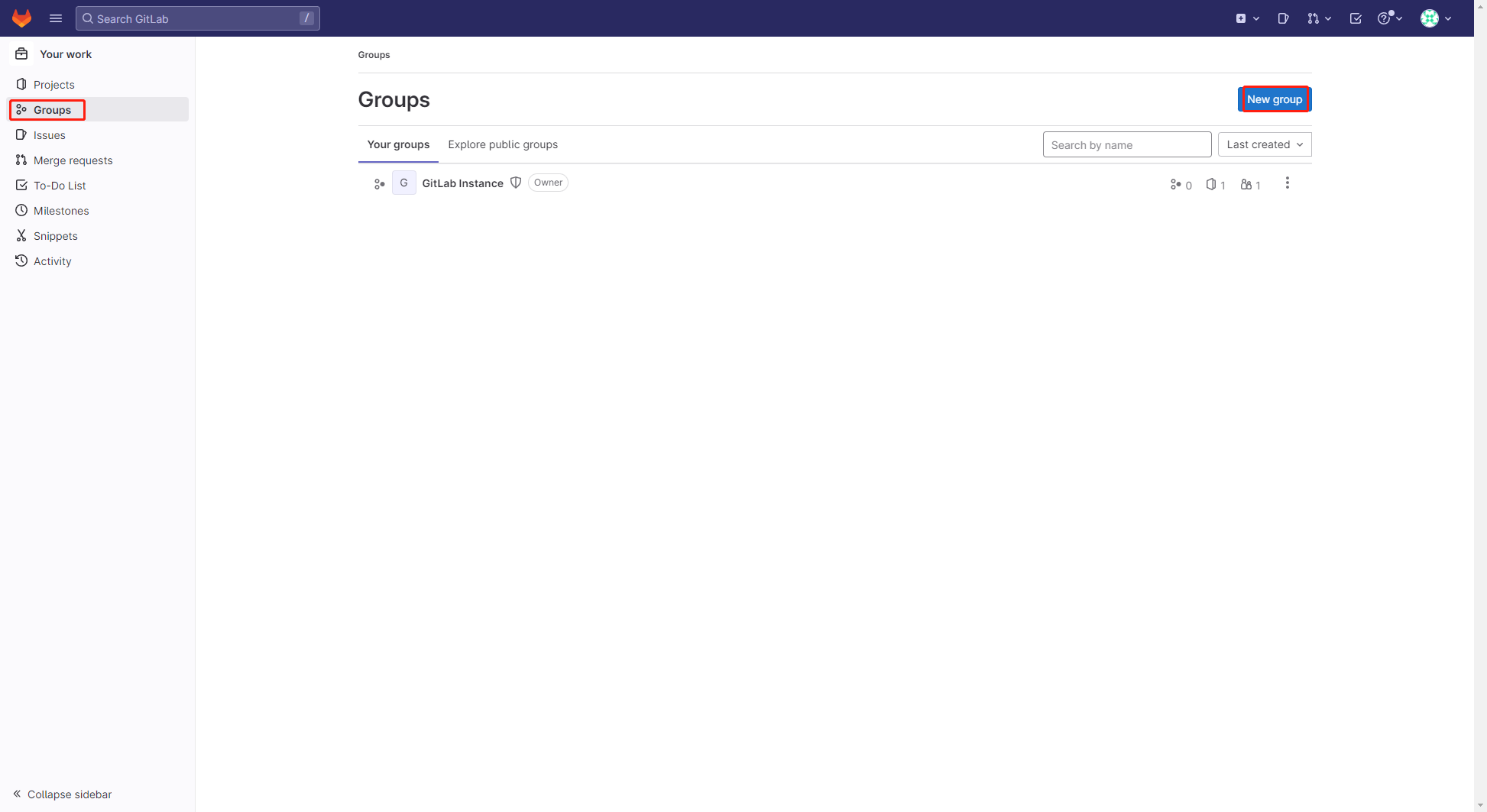Open Milestones in the sidebar
1487x812 pixels.
[98, 211]
